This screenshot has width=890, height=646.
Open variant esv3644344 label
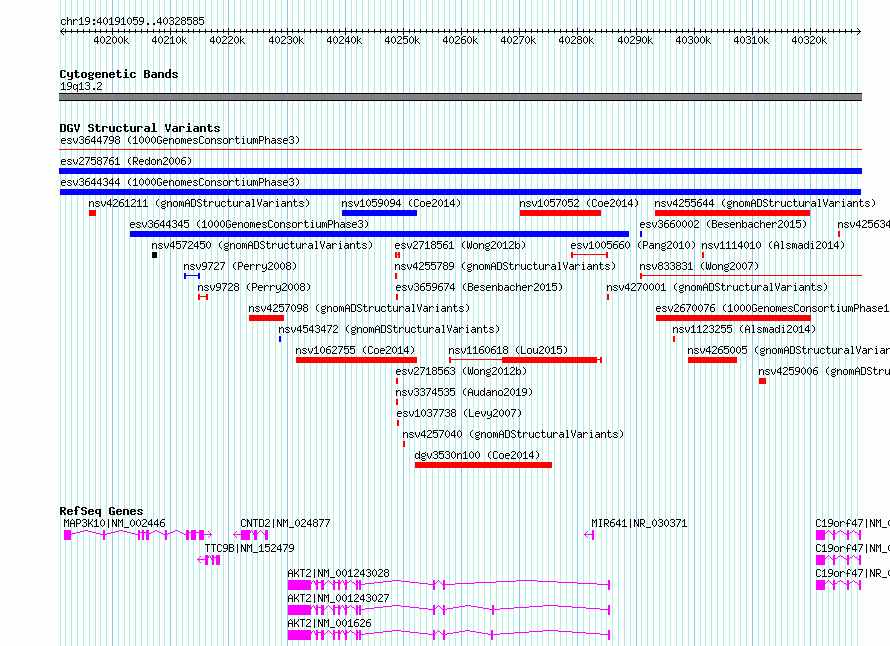pos(180,182)
